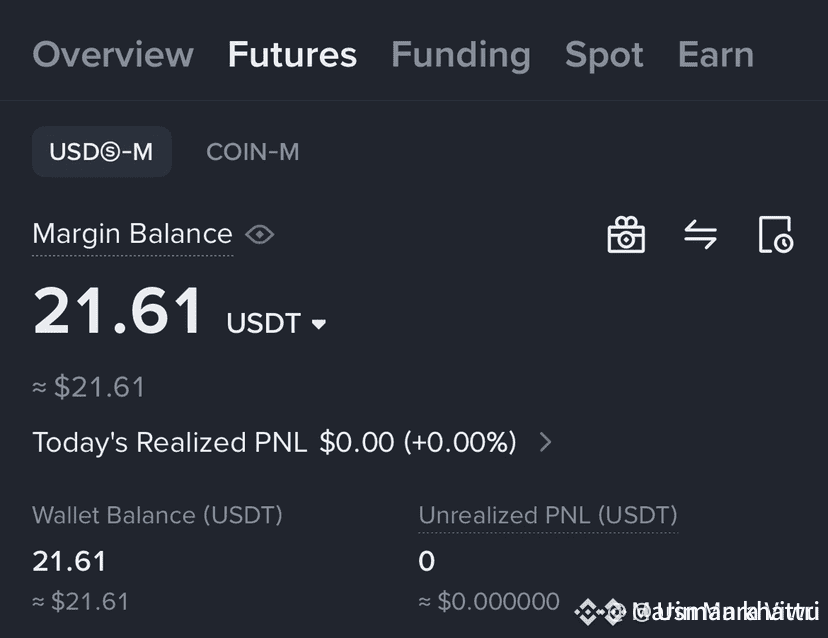828x638 pixels.
Task: Select the Futures tab
Action: 293,54
